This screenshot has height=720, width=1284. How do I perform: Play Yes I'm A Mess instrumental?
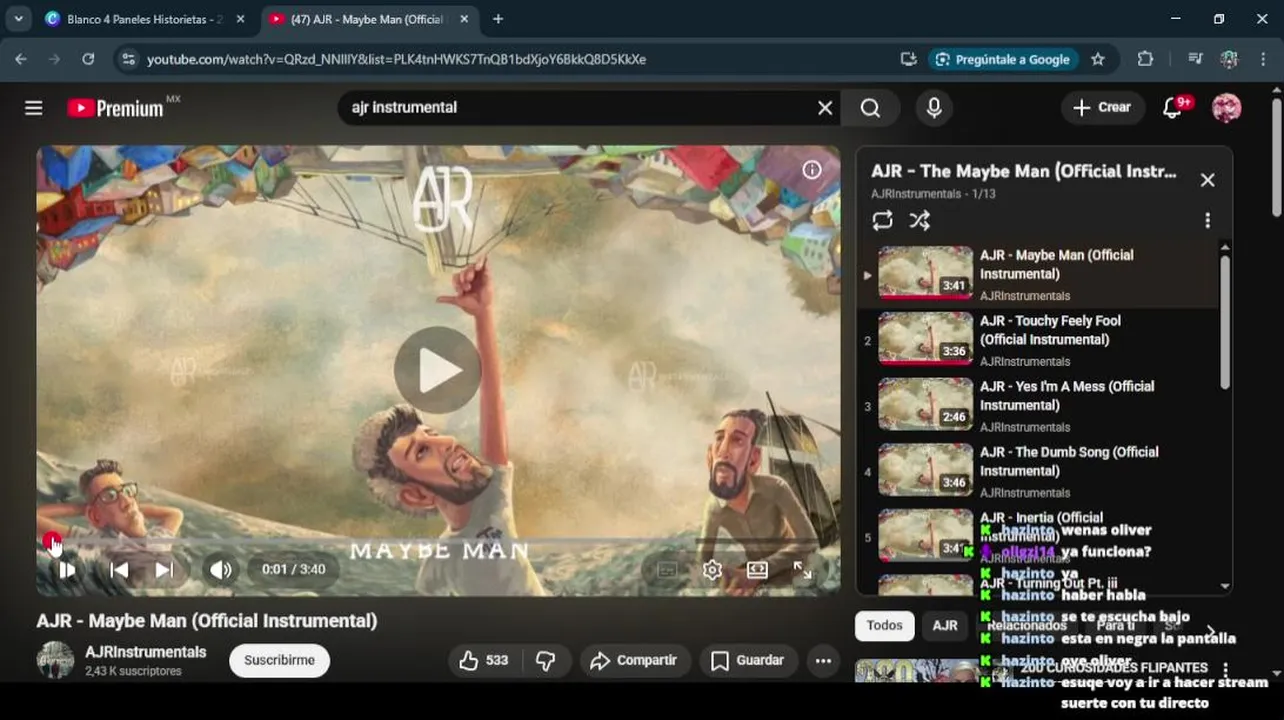click(x=1039, y=406)
